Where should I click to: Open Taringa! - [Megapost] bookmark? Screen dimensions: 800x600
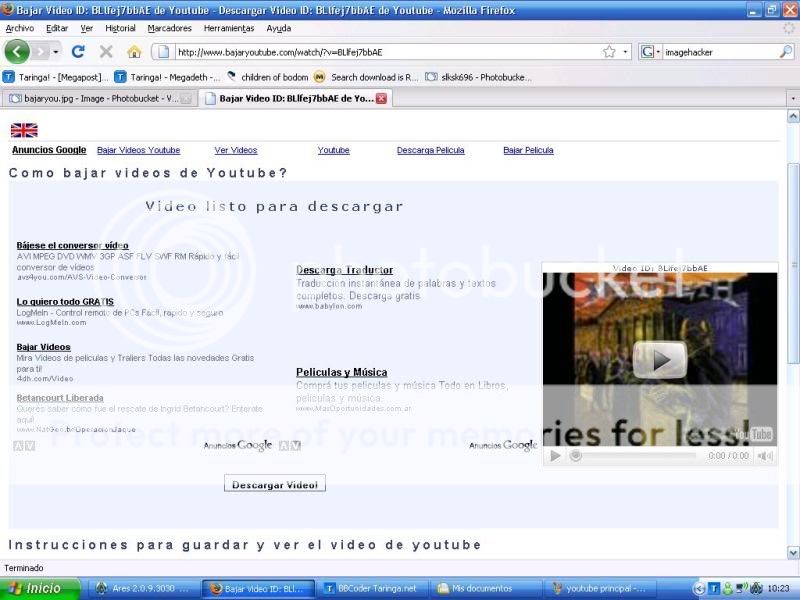pyautogui.click(x=56, y=77)
